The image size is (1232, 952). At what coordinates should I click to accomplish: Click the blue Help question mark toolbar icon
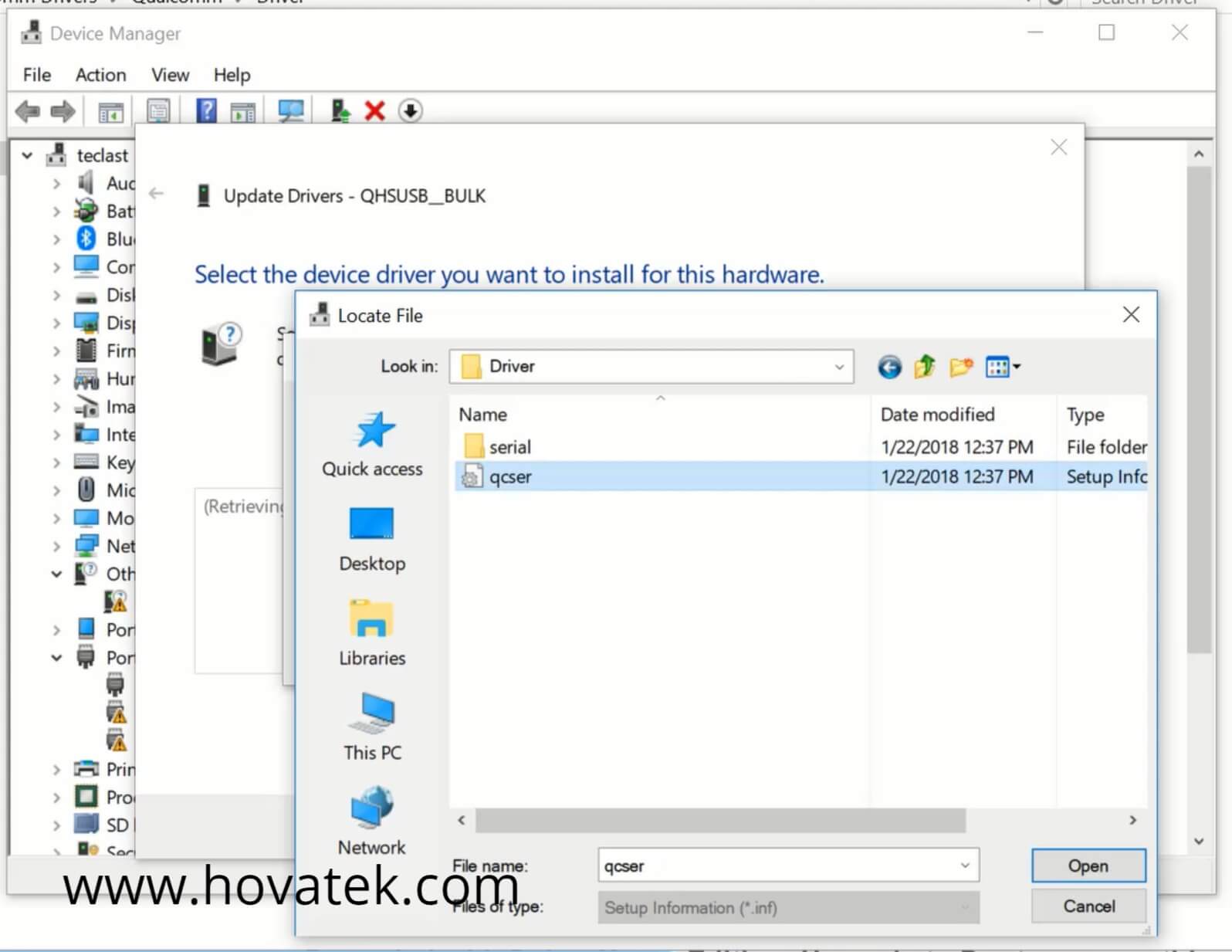[x=206, y=110]
